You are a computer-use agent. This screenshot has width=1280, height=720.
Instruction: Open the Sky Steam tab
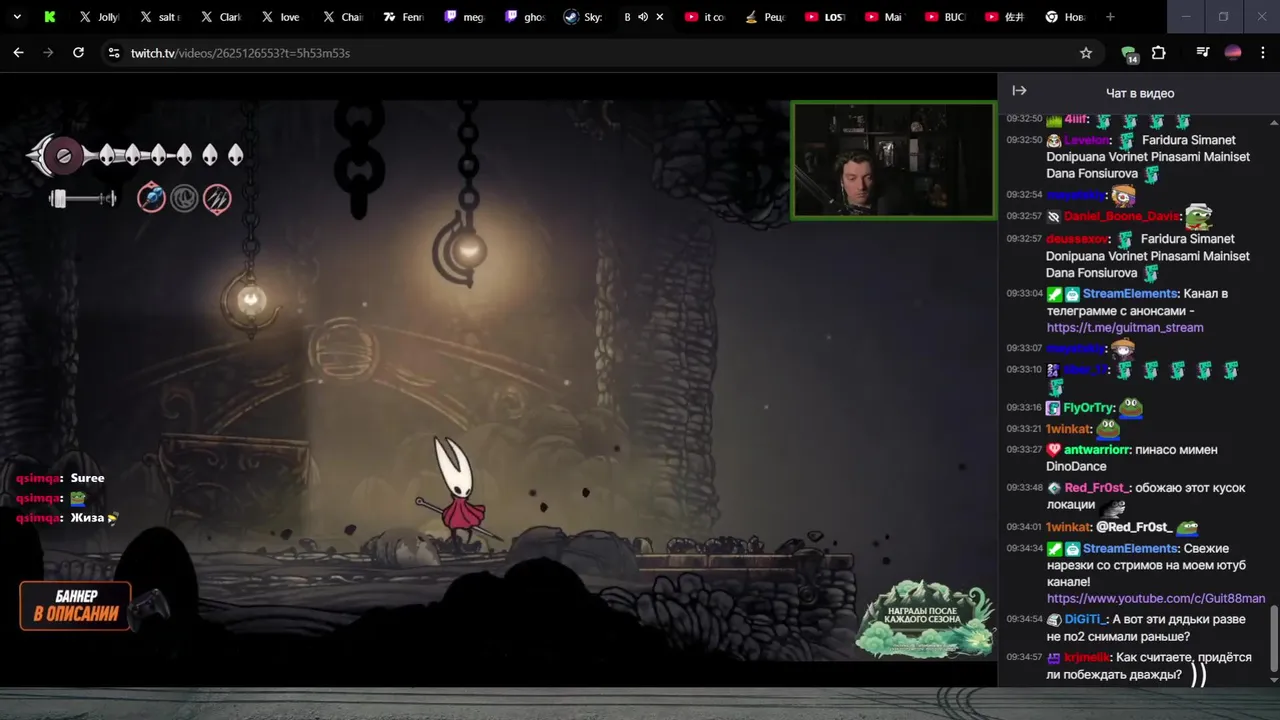point(584,17)
